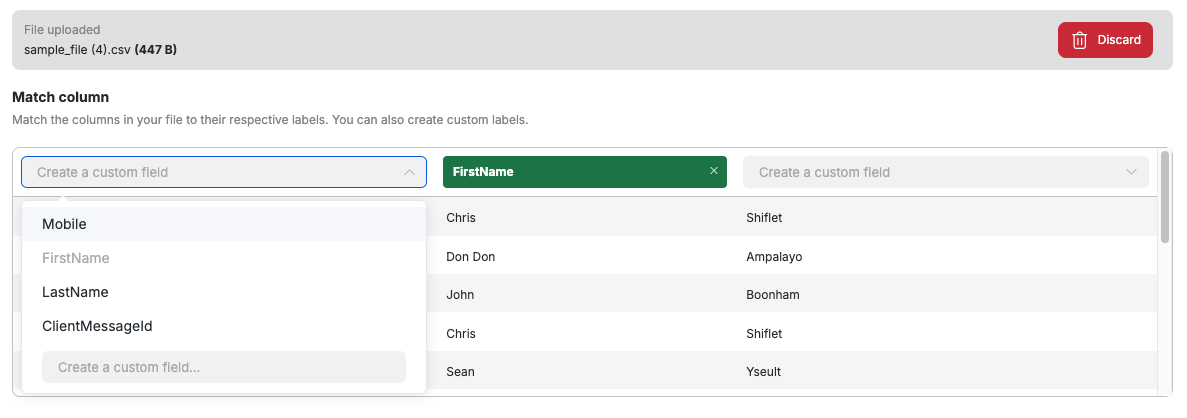Select the Sean cell
Viewport: 1187px width, 418px height.
(460, 372)
